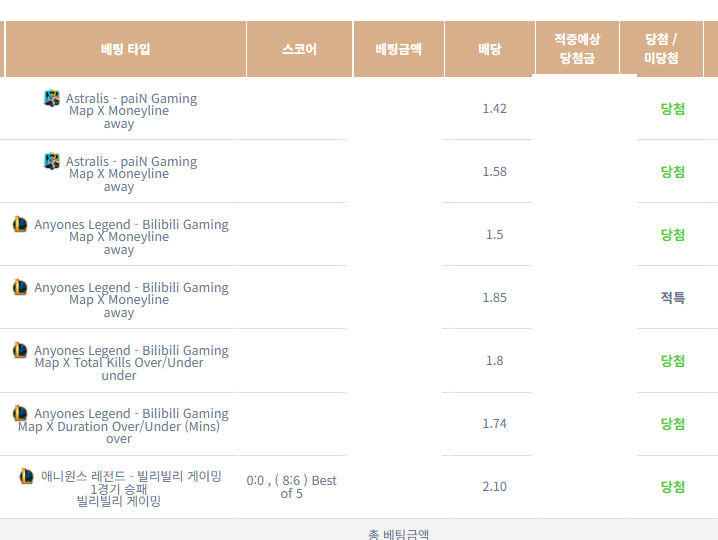The image size is (718, 540).
Task: Click the League icon beside the Total Kills bet
Action: click(x=20, y=350)
